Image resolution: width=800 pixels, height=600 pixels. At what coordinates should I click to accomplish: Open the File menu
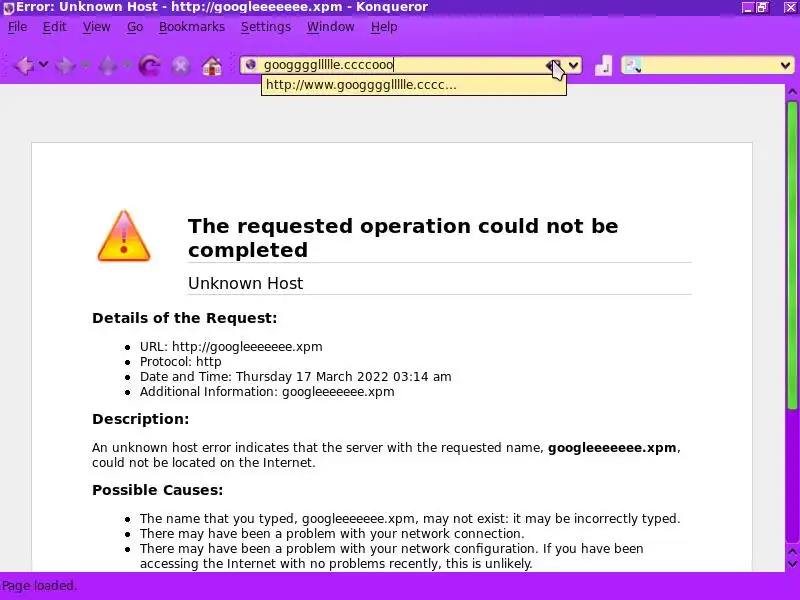(x=17, y=27)
